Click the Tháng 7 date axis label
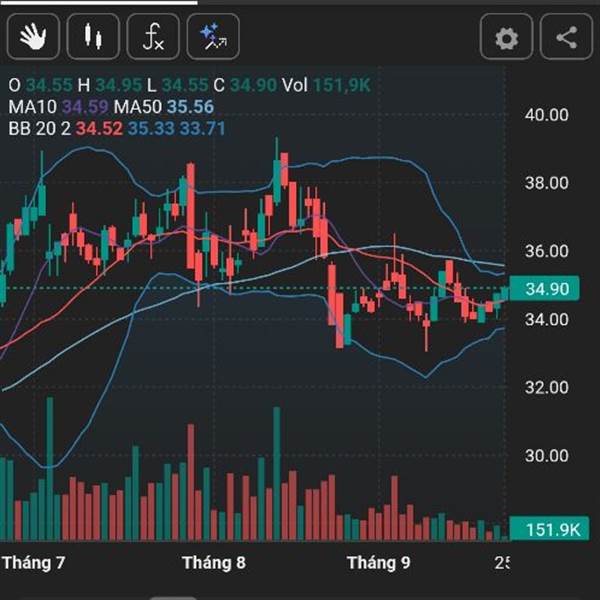Image resolution: width=600 pixels, height=600 pixels. (34, 563)
